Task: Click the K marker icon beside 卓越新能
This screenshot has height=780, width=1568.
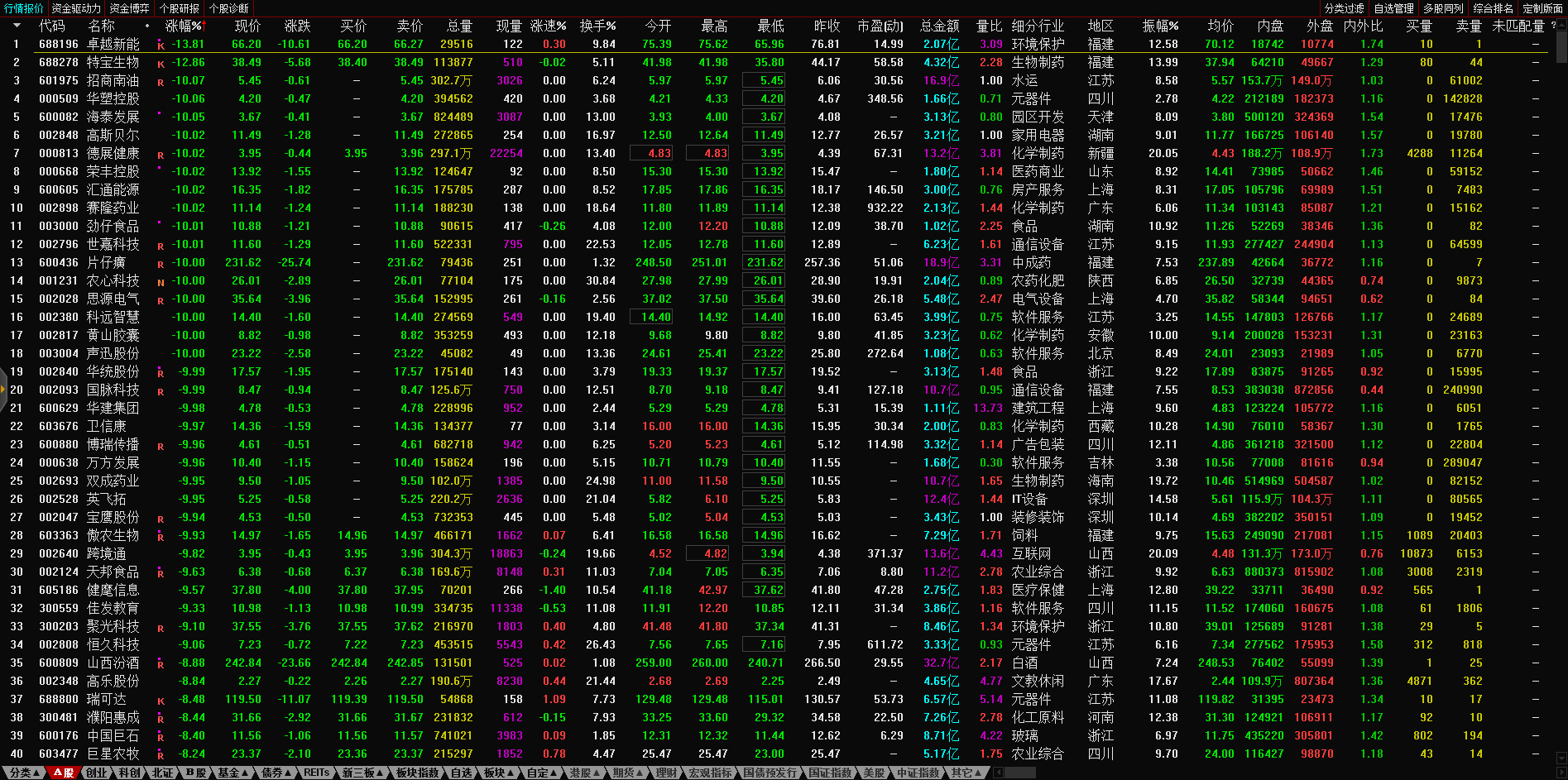Action: pyautogui.click(x=161, y=45)
